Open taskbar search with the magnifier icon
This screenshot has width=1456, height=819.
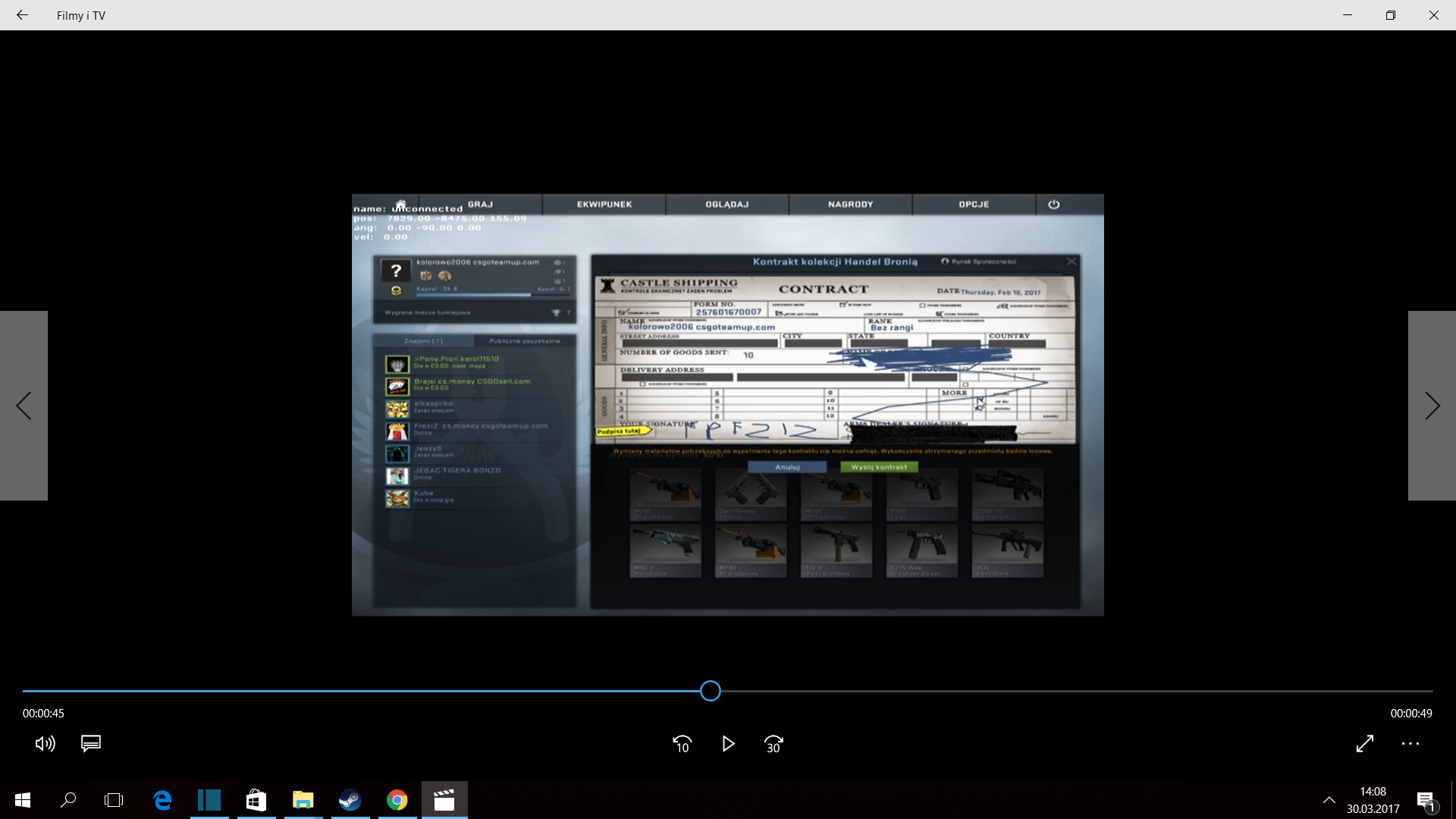tap(68, 800)
